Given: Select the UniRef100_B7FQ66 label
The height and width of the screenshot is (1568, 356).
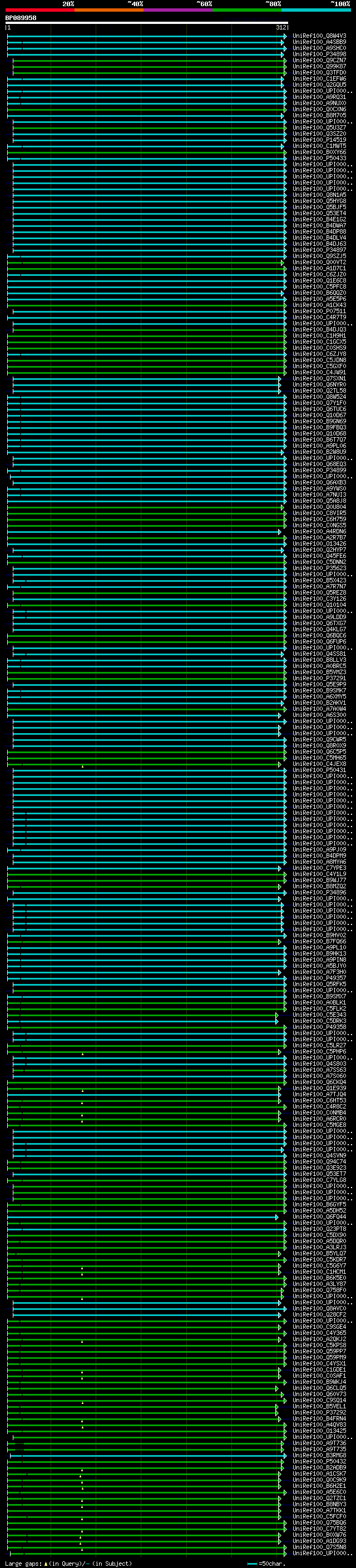Looking at the screenshot, I should (x=319, y=942).
